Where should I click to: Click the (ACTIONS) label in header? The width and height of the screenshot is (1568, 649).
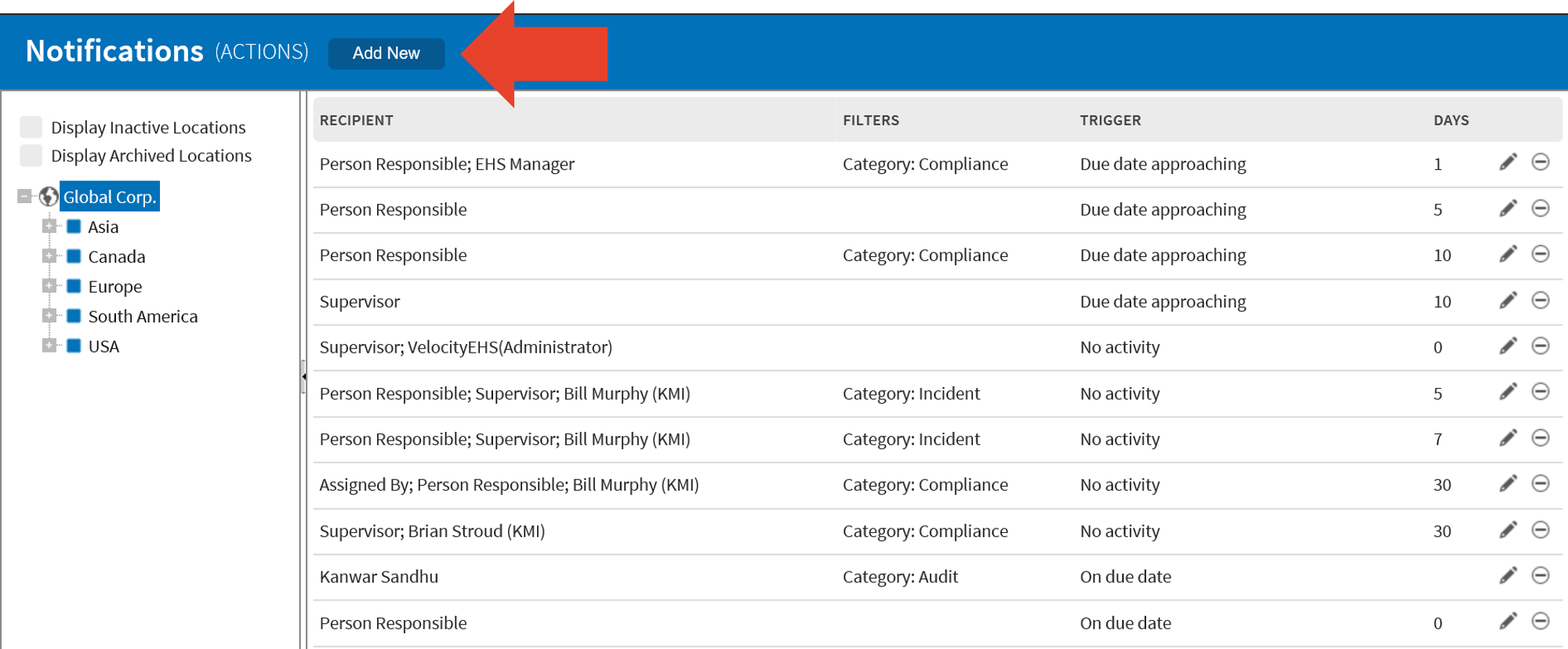click(x=262, y=52)
